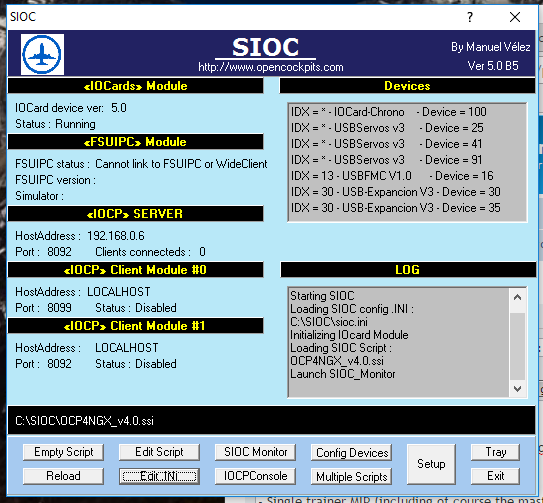Click the LOG panel header

tap(408, 270)
